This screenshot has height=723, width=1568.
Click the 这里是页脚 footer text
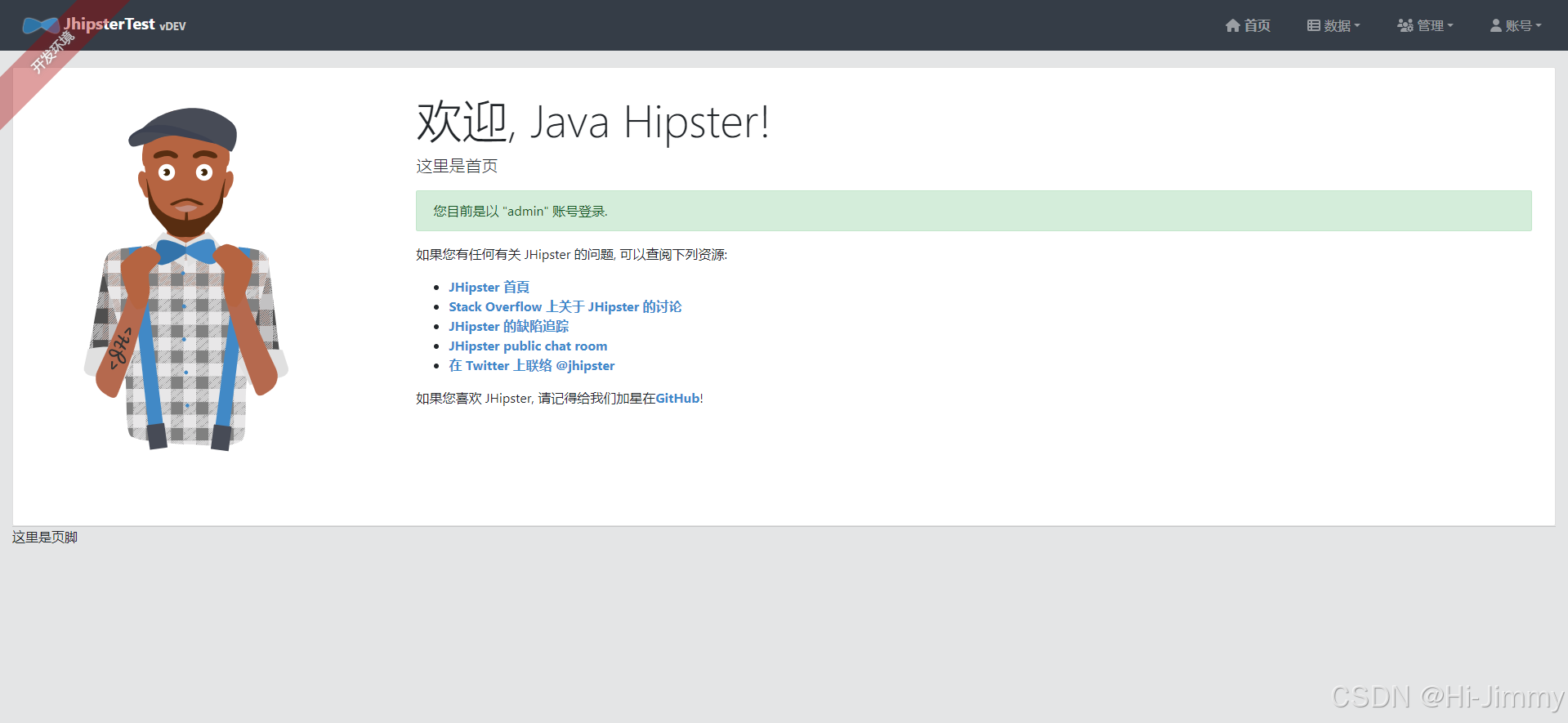click(45, 537)
